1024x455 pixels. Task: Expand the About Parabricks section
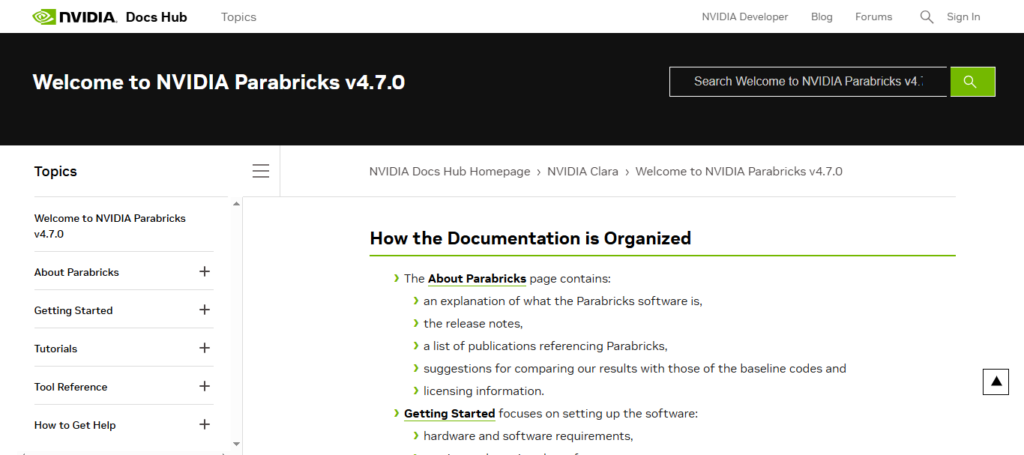point(204,272)
